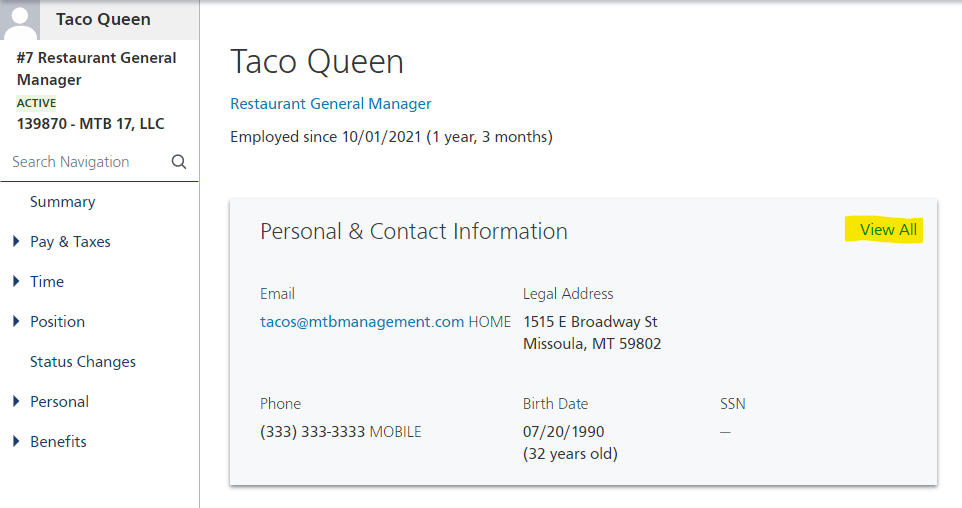Select Pay & Taxes menu label
The image size is (962, 508).
(x=70, y=242)
